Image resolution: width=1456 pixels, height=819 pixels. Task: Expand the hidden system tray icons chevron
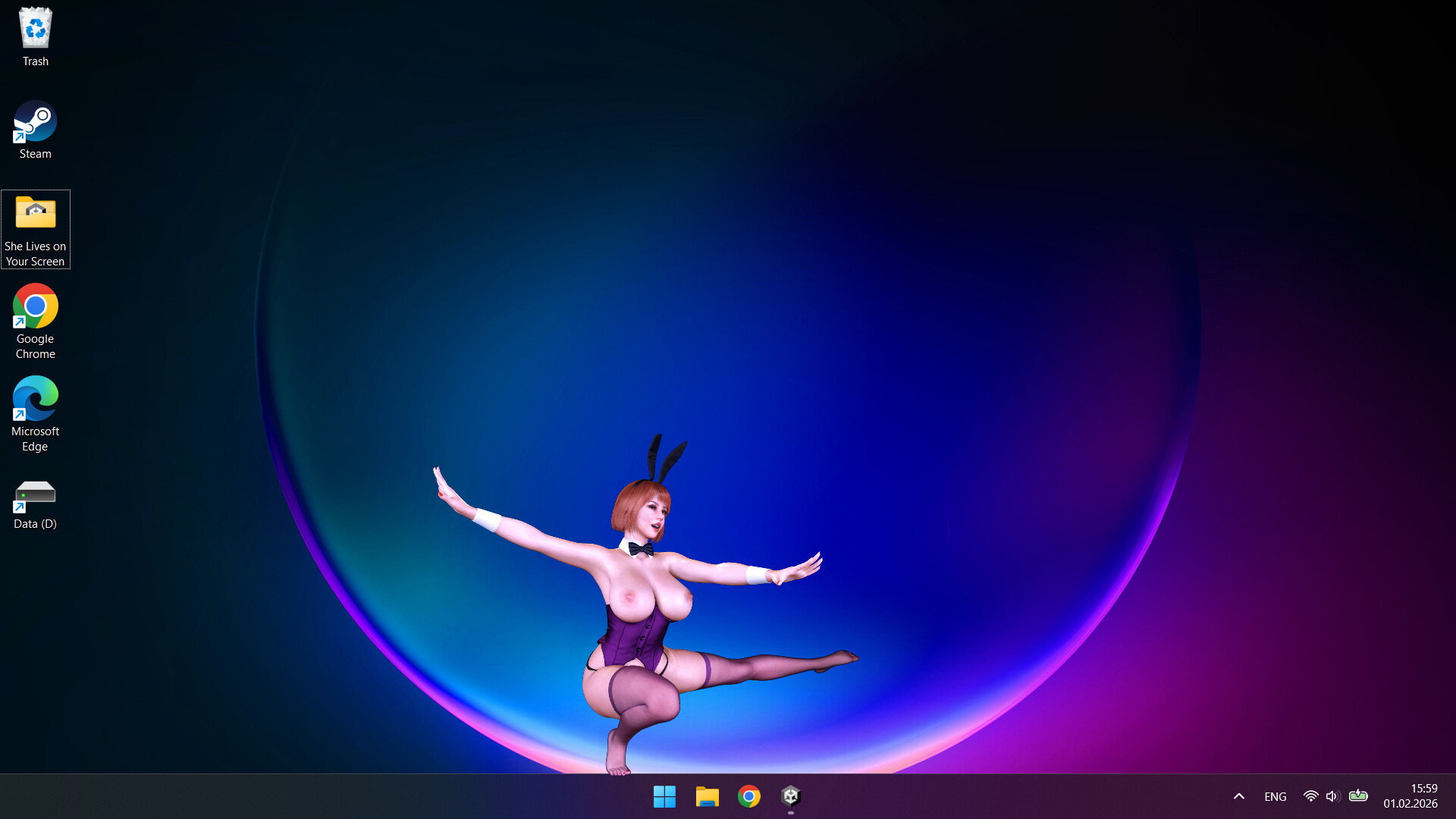coord(1238,796)
